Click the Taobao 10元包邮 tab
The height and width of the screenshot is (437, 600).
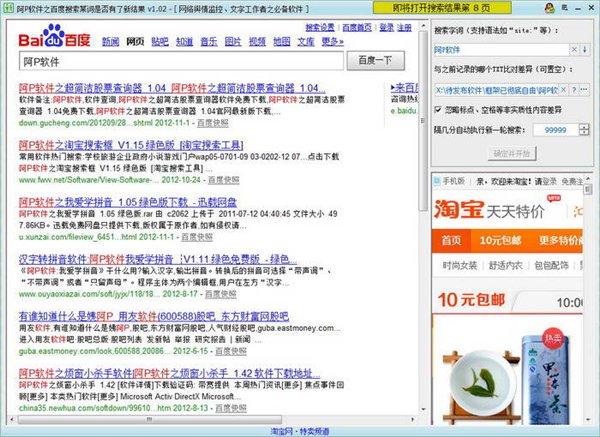(500, 241)
